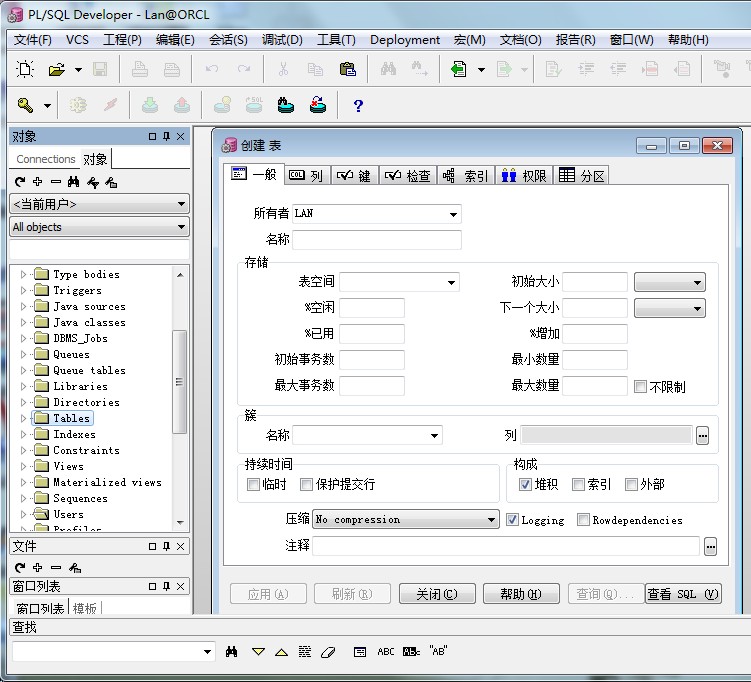Enable the 不限制 checkbox
Image resolution: width=751 pixels, height=682 pixels.
[x=640, y=386]
